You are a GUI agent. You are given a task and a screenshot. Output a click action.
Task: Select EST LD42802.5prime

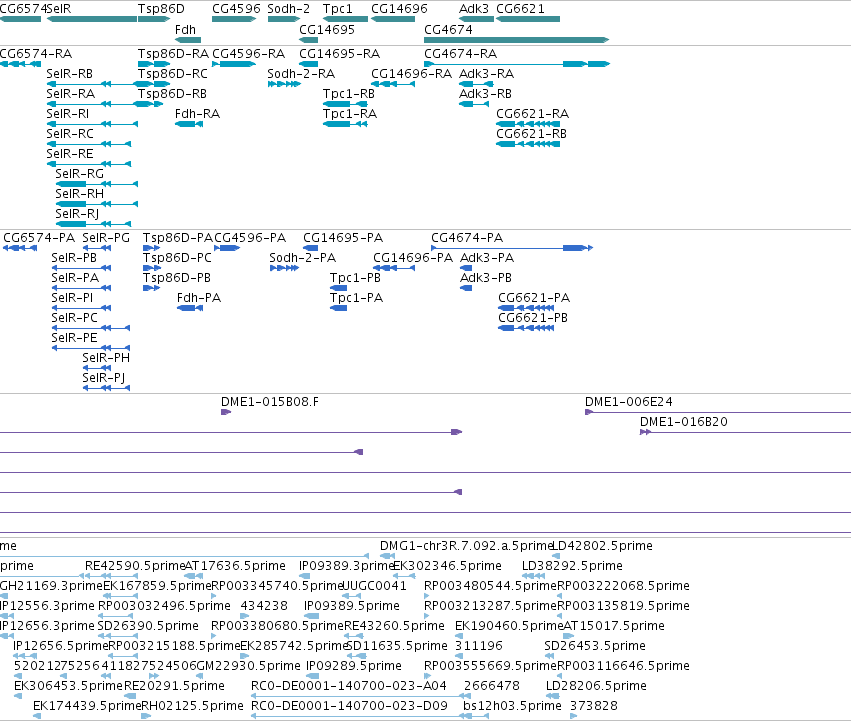556,556
